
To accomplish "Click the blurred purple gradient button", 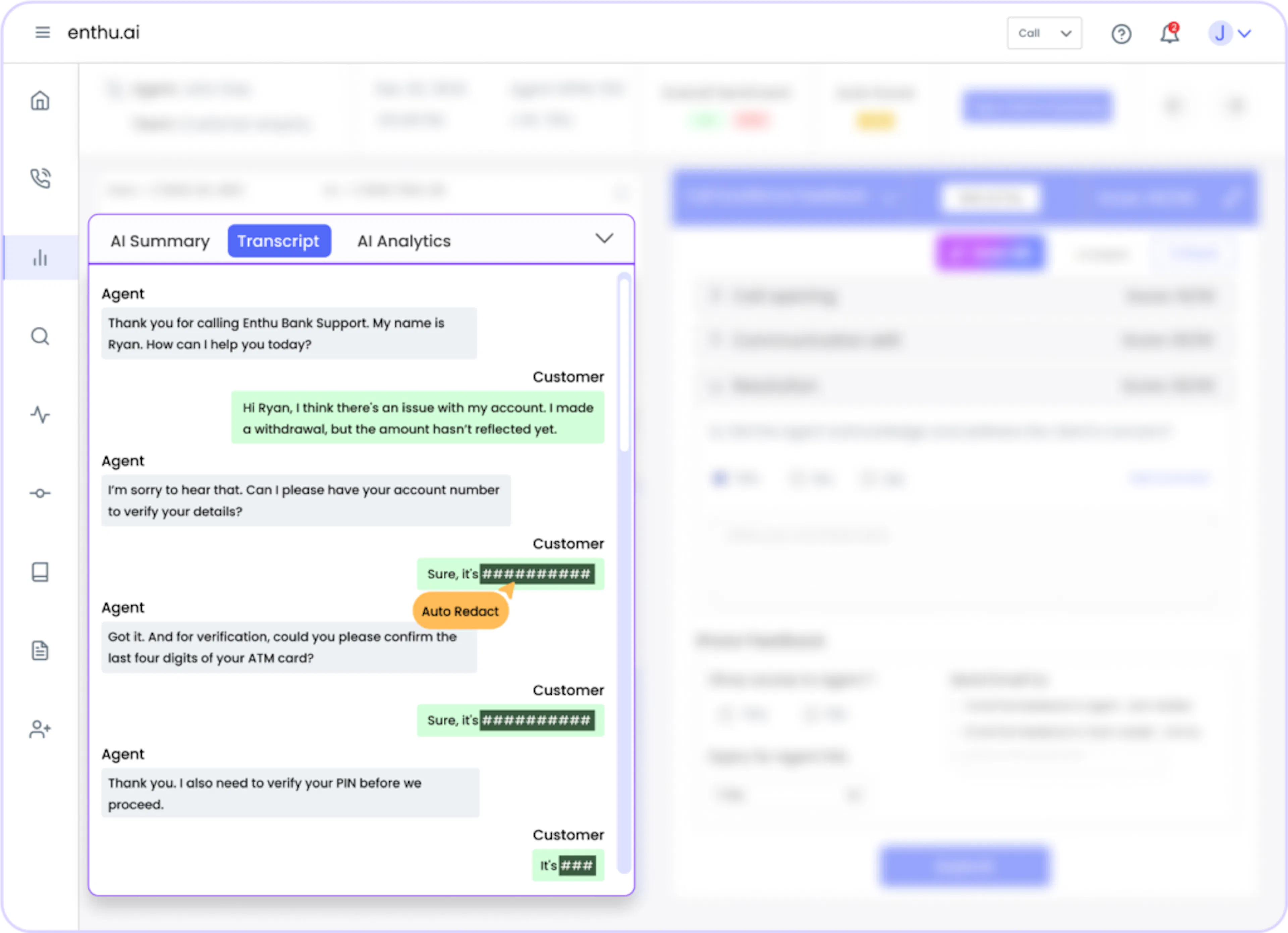I will 990,253.
